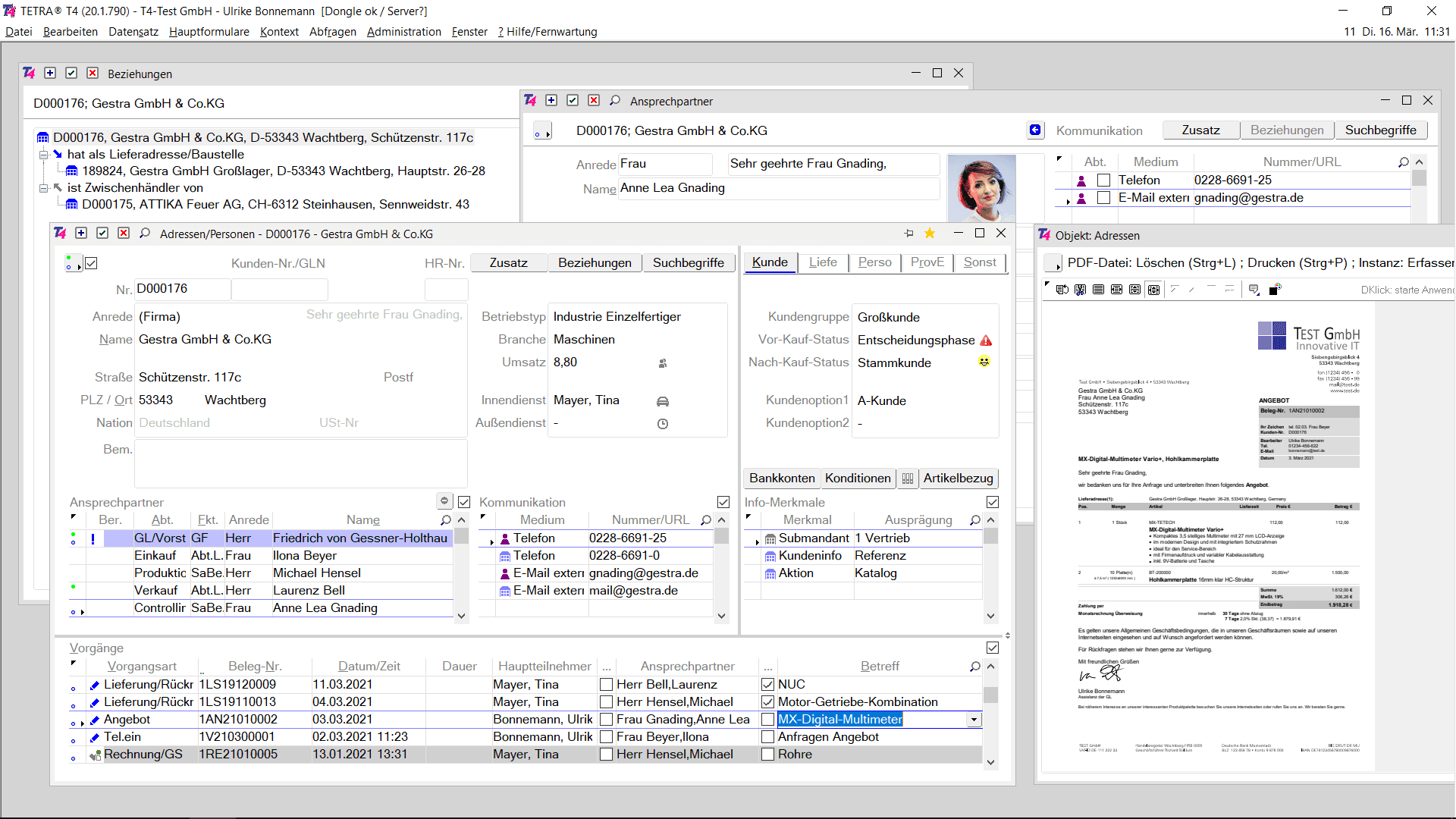This screenshot has width=1456, height=819.
Task: Click the Bem. remarks text field
Action: pyautogui.click(x=301, y=463)
